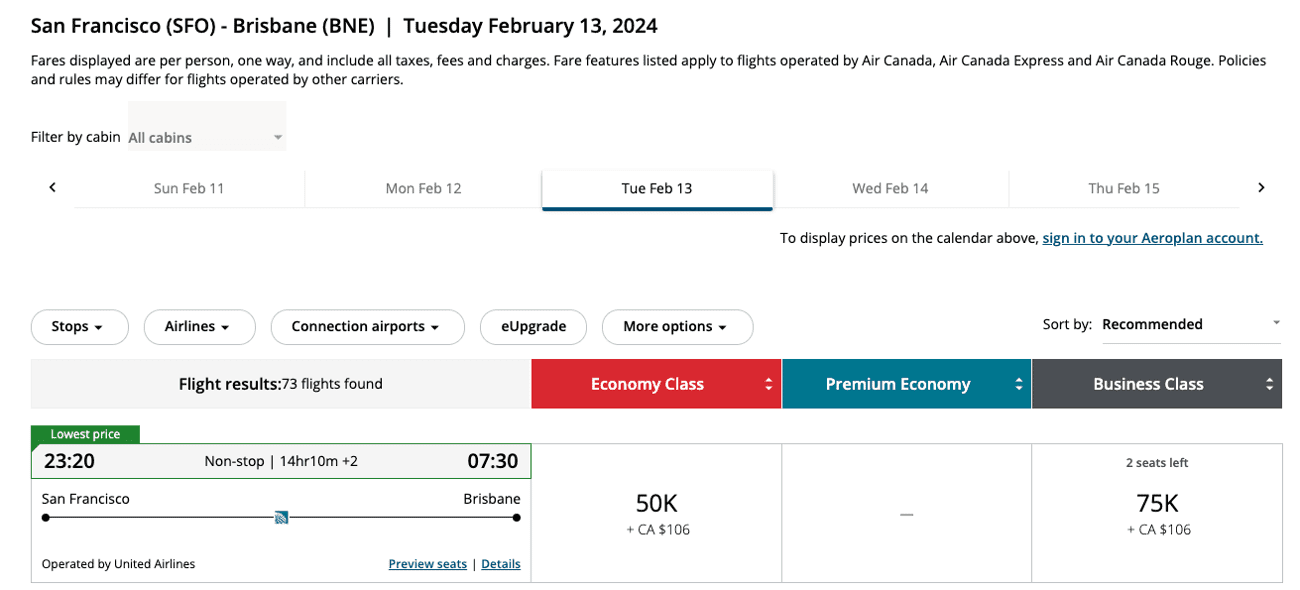Click the sort arrows on Economy Class header
The width and height of the screenshot is (1300, 590).
(768, 383)
